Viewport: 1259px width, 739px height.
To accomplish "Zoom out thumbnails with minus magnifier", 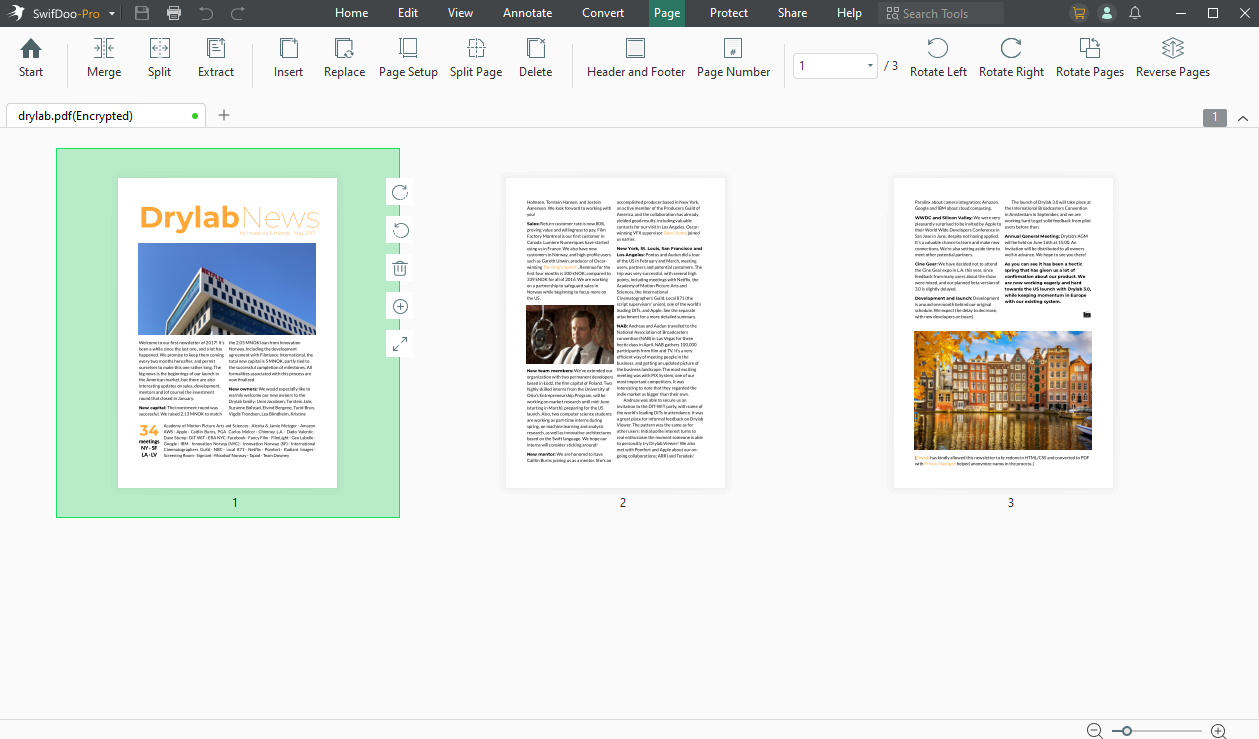I will (x=1095, y=731).
